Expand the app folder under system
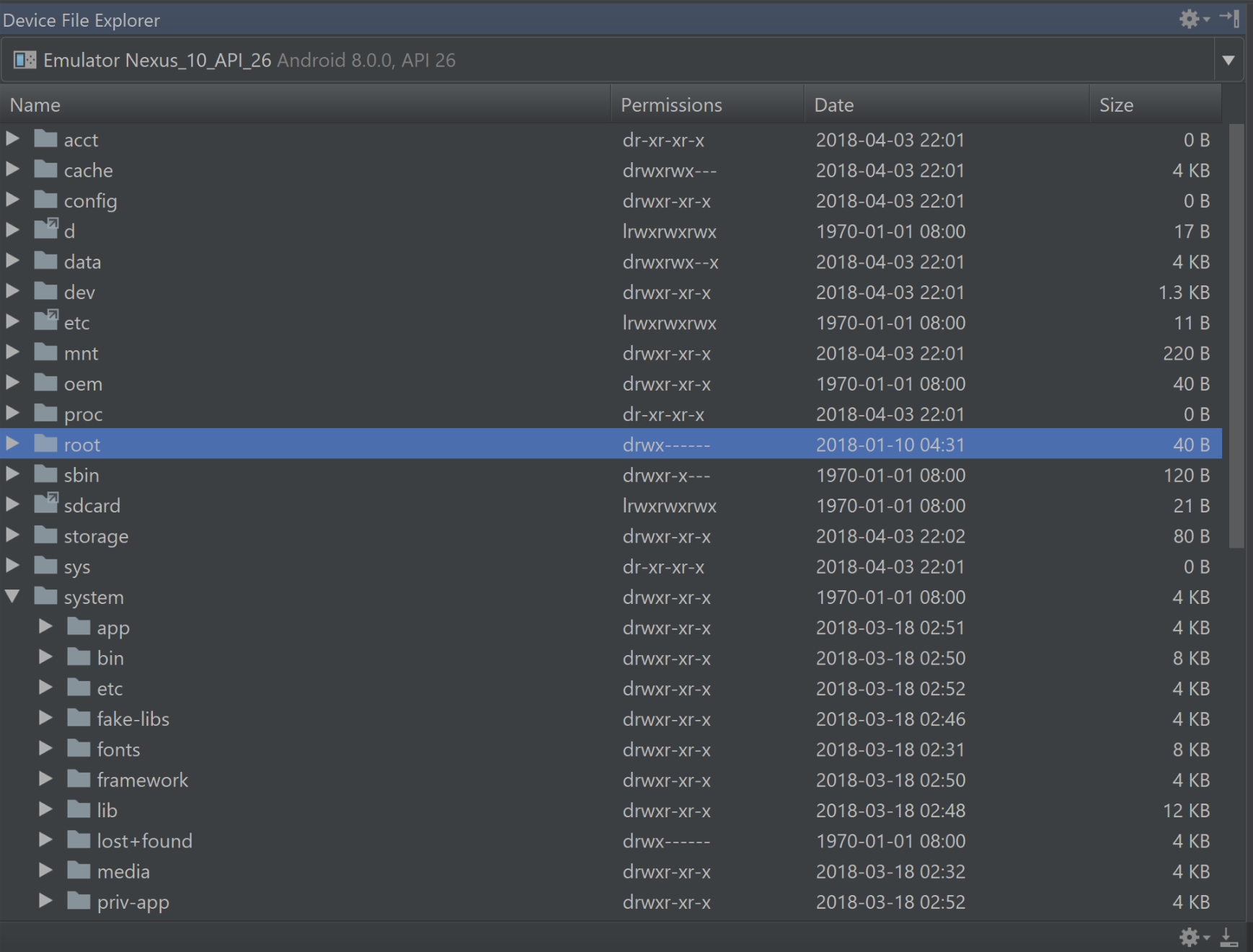This screenshot has height=952, width=1253. 45,626
